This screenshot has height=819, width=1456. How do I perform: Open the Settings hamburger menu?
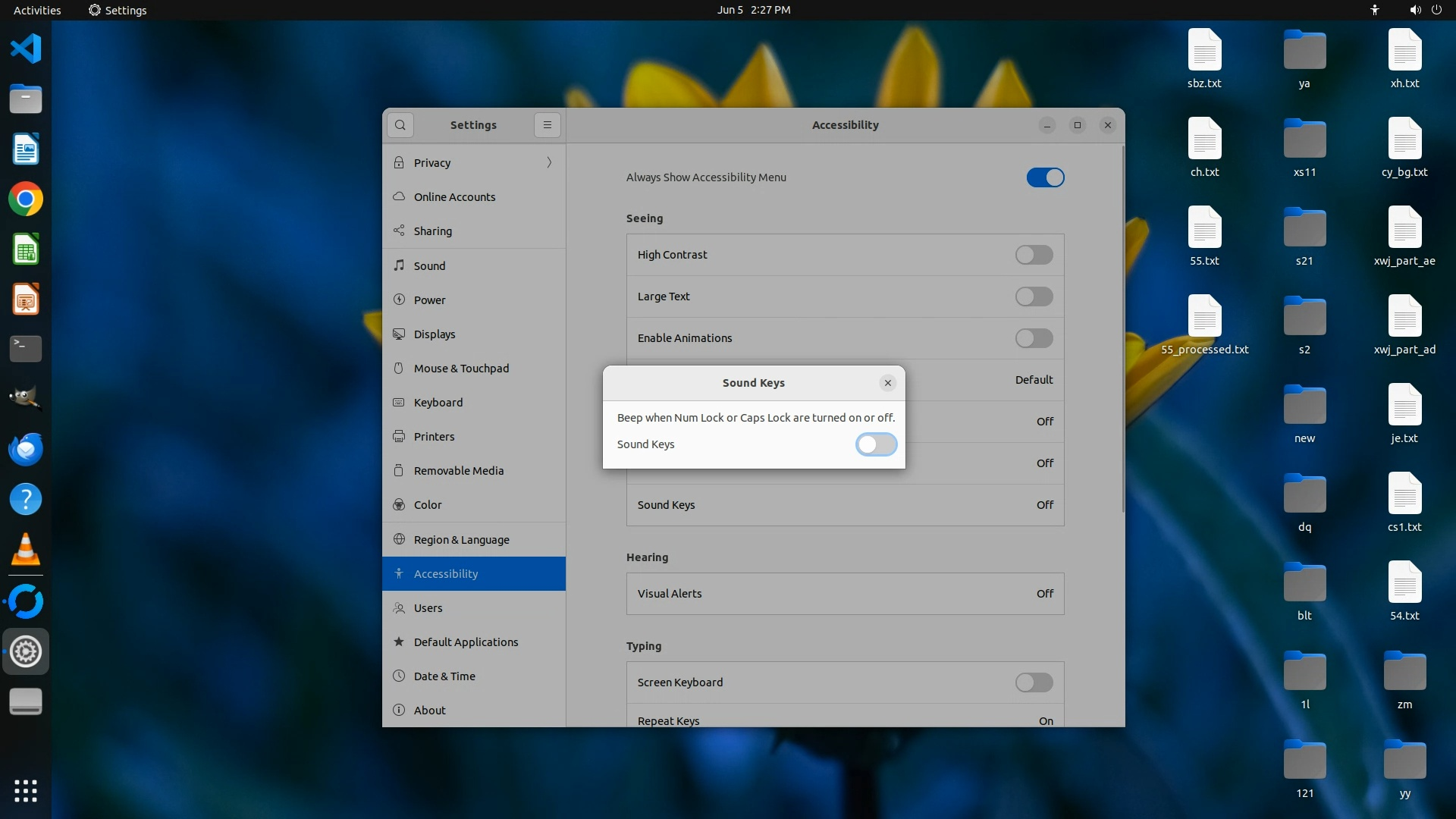pos(547,125)
